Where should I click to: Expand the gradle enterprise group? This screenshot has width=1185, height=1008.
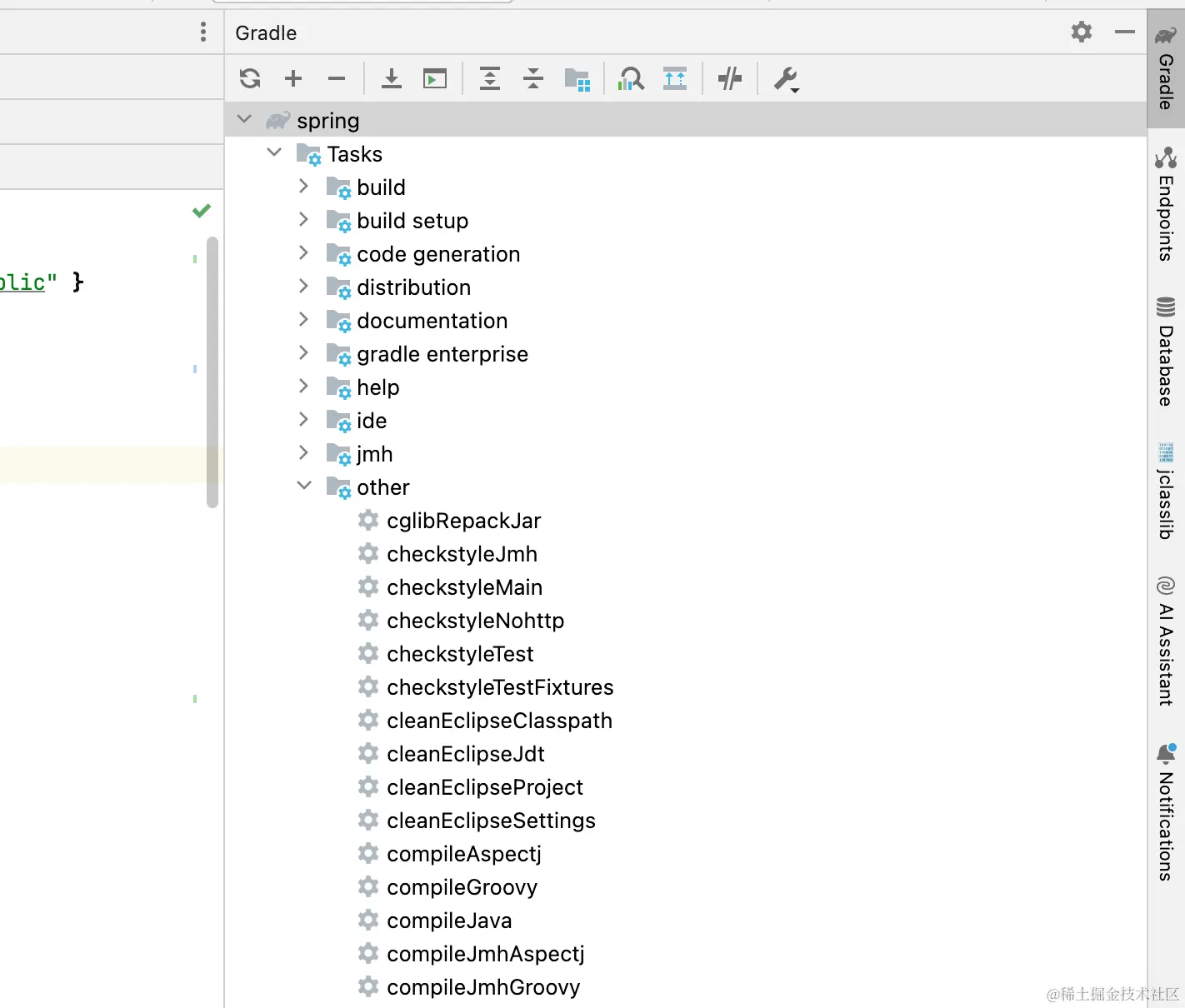(304, 352)
